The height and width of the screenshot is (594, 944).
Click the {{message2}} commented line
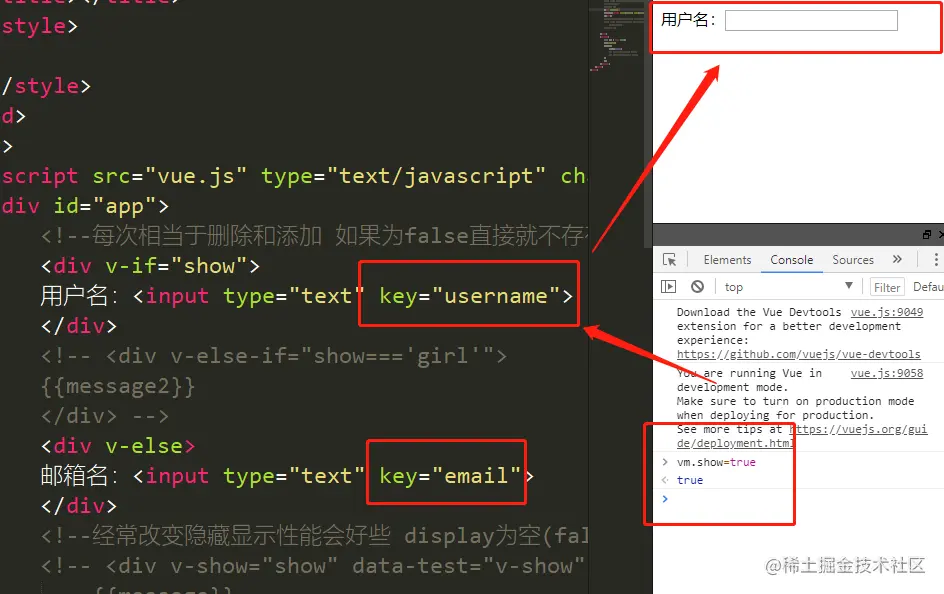(118, 386)
